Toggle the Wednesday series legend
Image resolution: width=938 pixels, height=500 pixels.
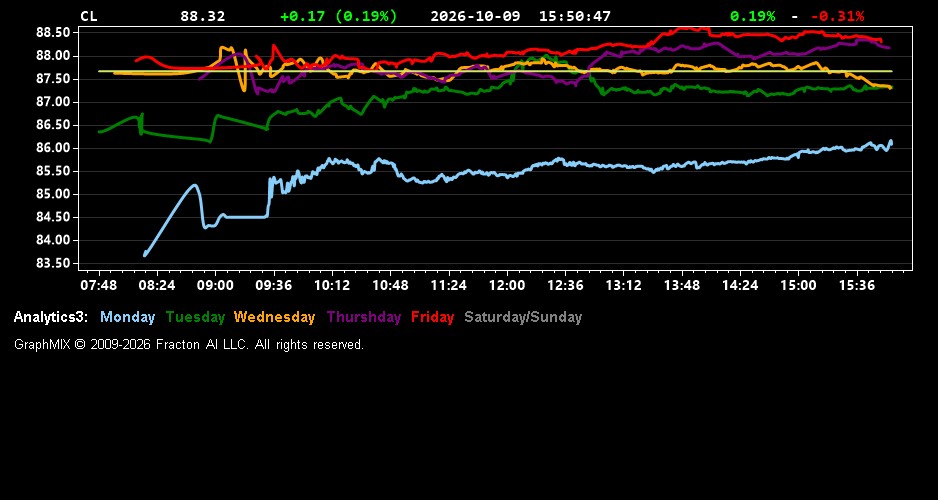click(x=275, y=318)
